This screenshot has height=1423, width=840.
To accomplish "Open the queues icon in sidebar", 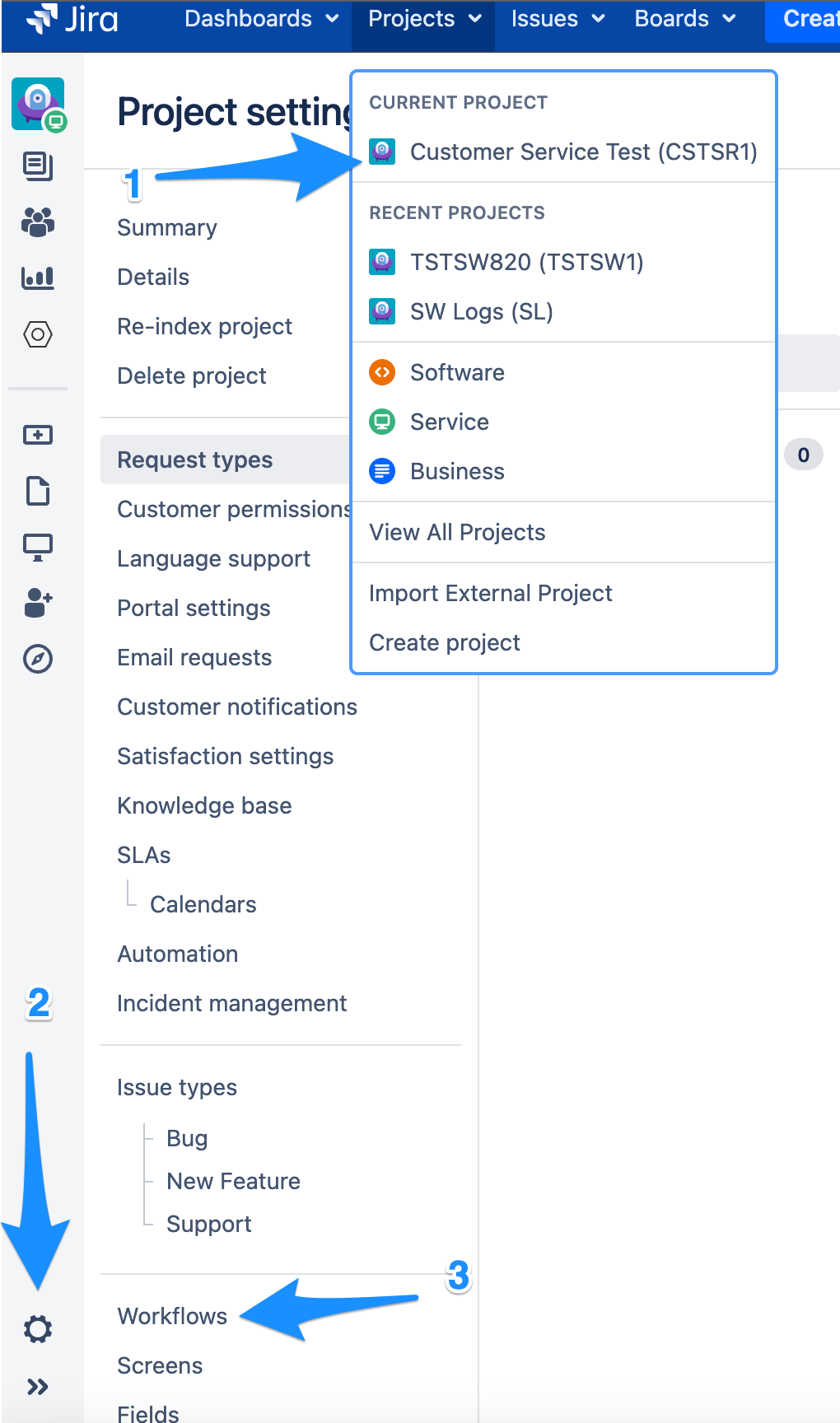I will (38, 166).
